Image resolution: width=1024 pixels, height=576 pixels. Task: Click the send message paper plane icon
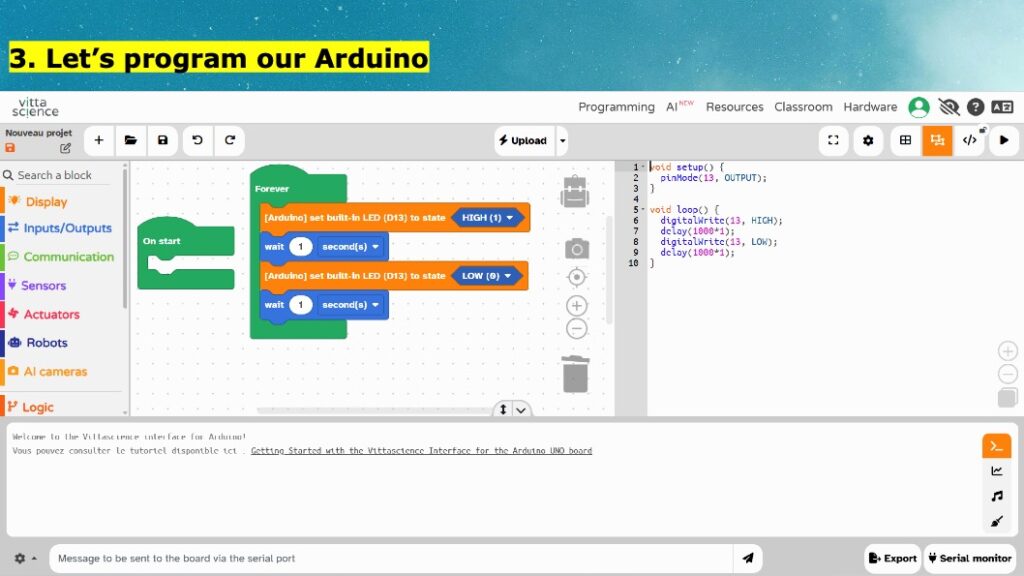pos(747,558)
